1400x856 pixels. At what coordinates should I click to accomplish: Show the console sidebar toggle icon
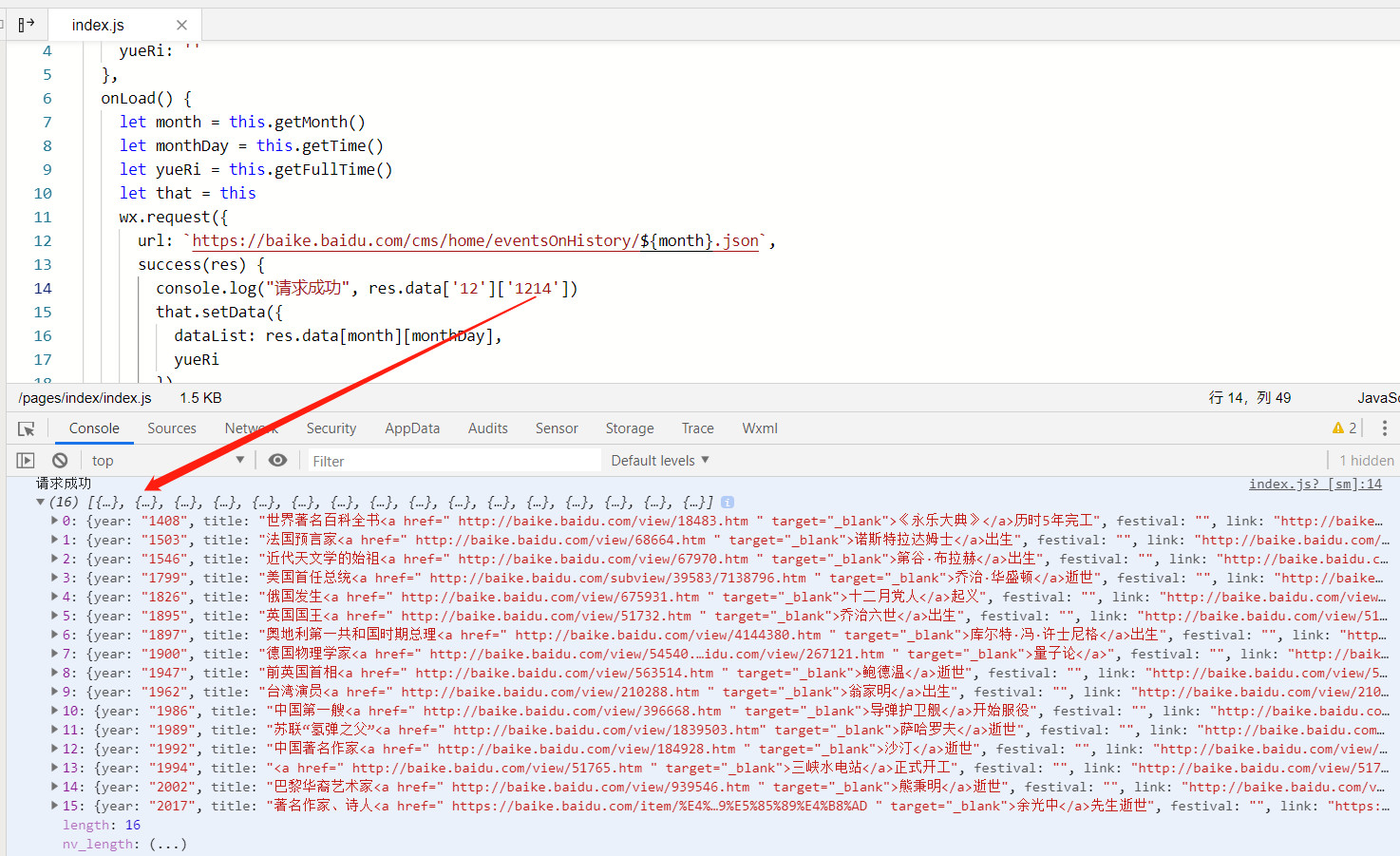pos(26,461)
